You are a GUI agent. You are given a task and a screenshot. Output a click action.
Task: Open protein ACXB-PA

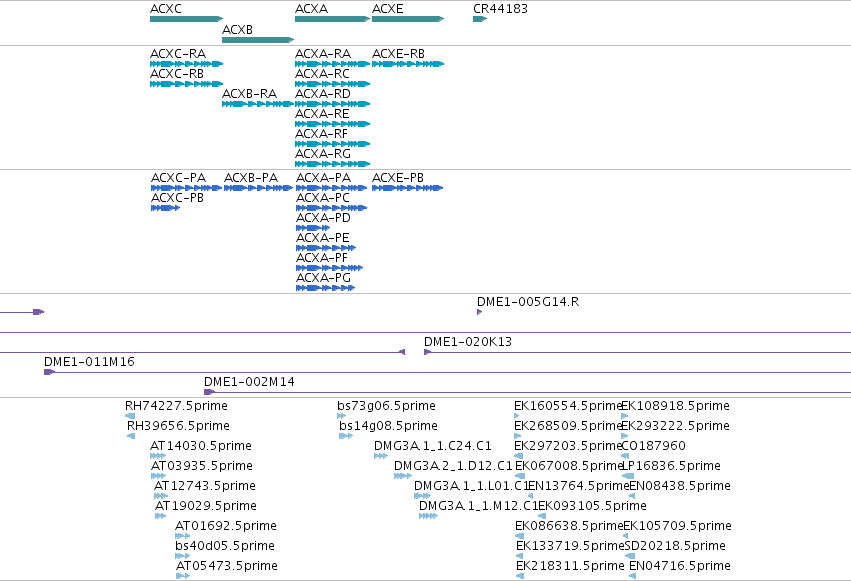[258, 188]
